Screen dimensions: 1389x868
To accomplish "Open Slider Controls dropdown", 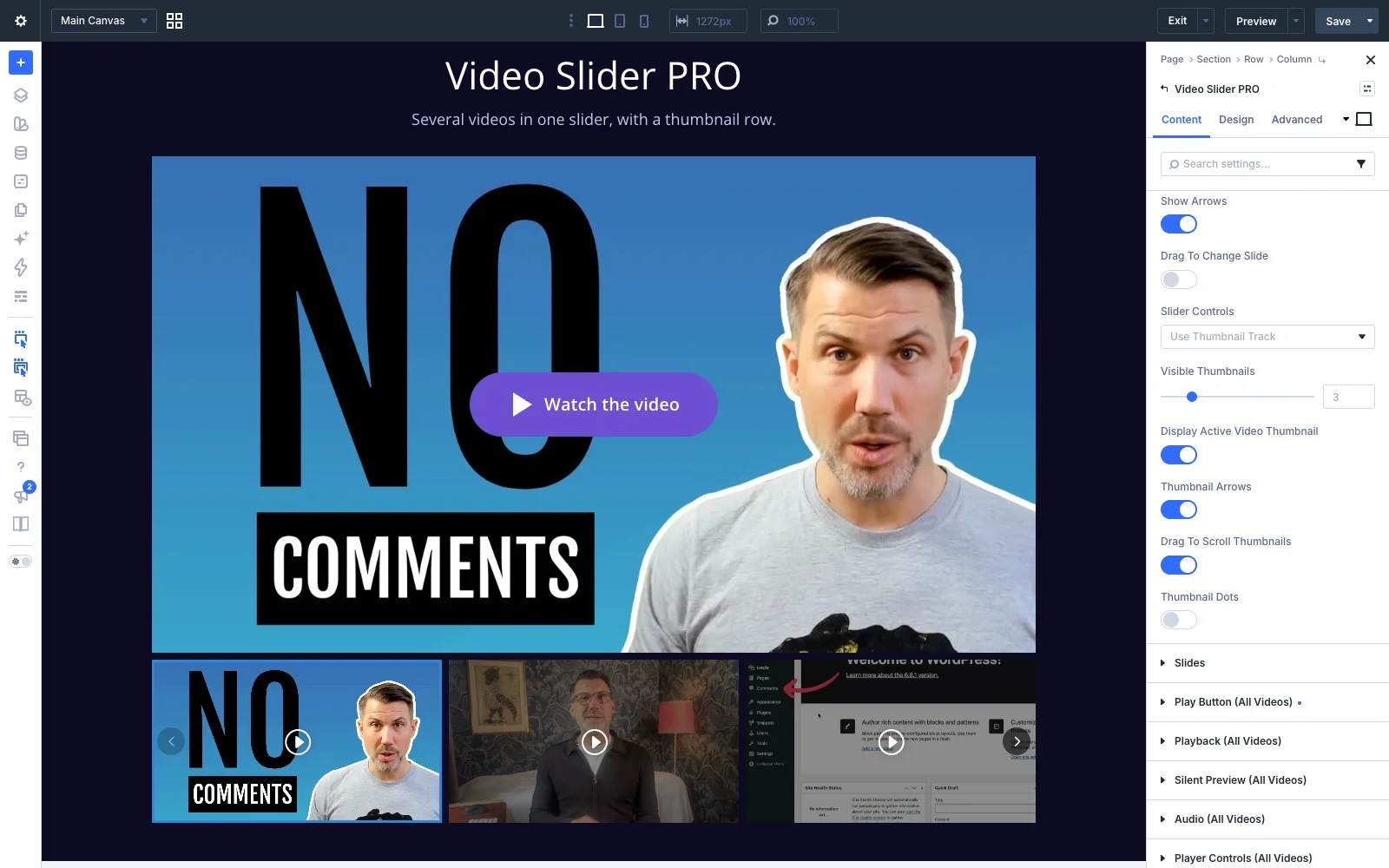I will point(1267,337).
